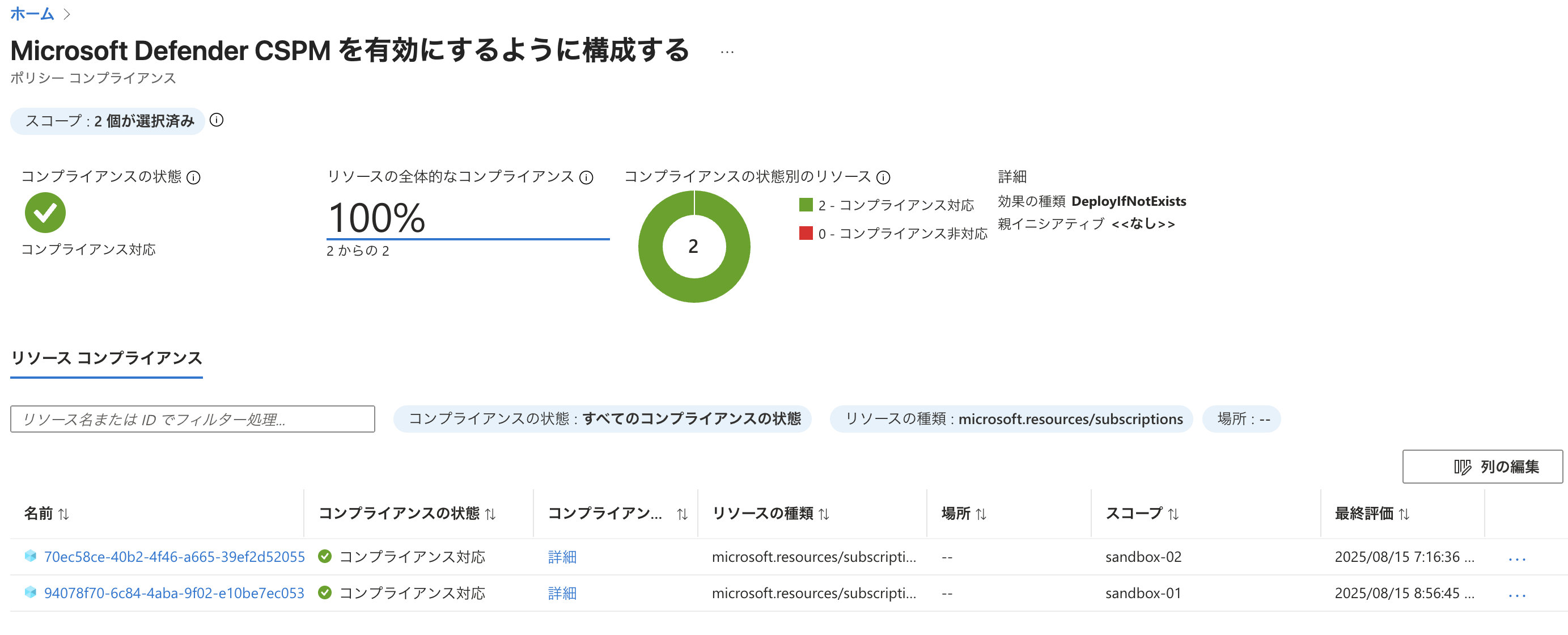This screenshot has height=635, width=1568.
Task: Click green check in sandbox-01 row
Action: [x=325, y=592]
